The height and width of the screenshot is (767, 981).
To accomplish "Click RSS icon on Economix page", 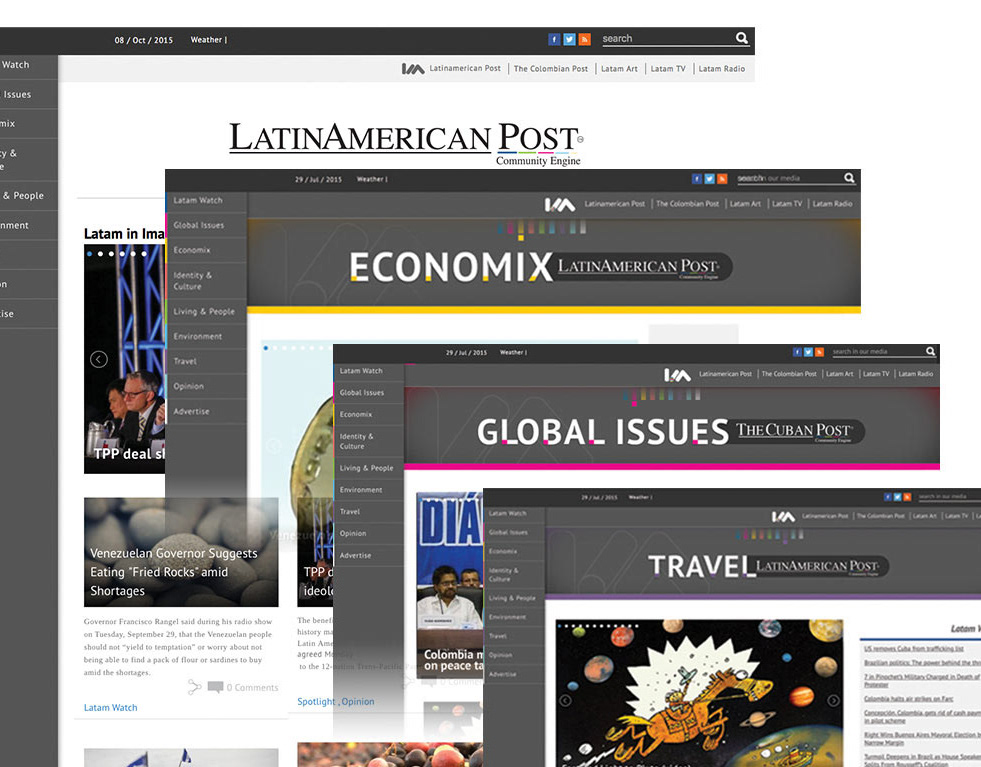I will [722, 179].
